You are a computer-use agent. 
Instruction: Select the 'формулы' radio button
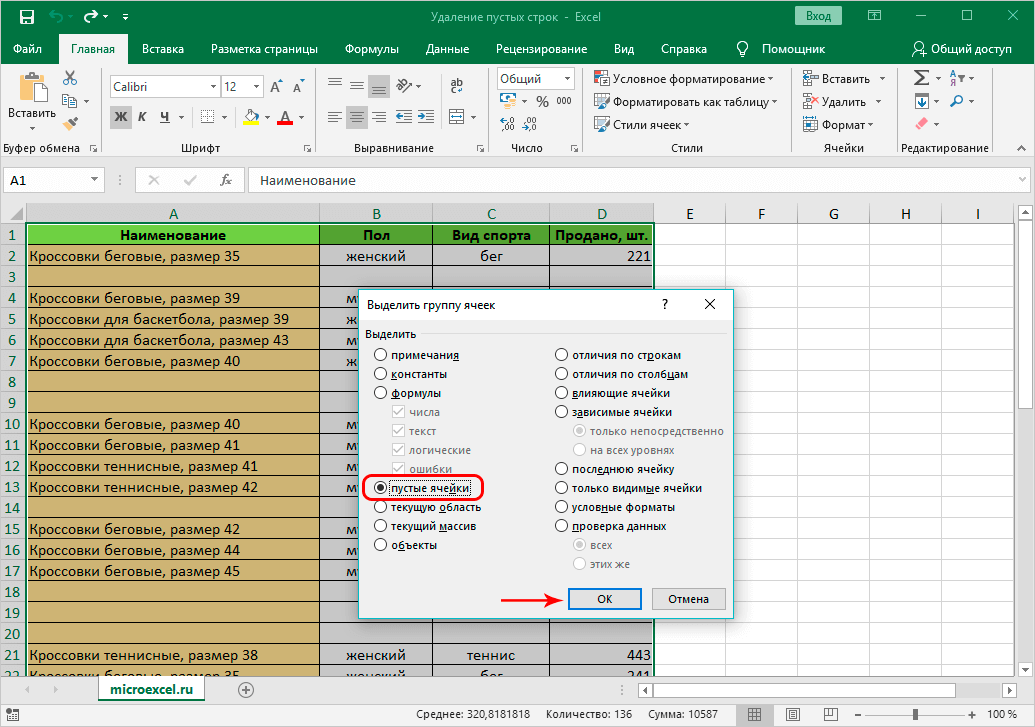380,393
